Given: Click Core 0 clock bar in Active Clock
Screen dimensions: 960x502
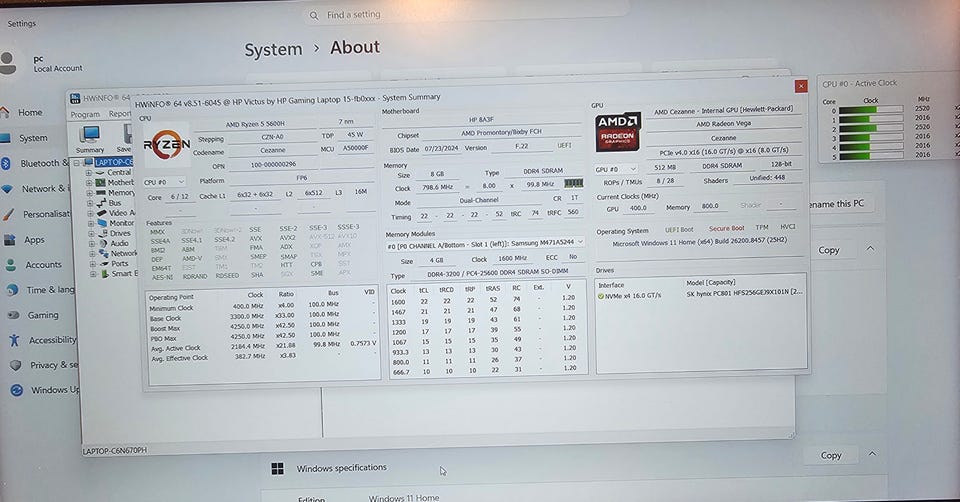Looking at the screenshot, I should (x=871, y=110).
